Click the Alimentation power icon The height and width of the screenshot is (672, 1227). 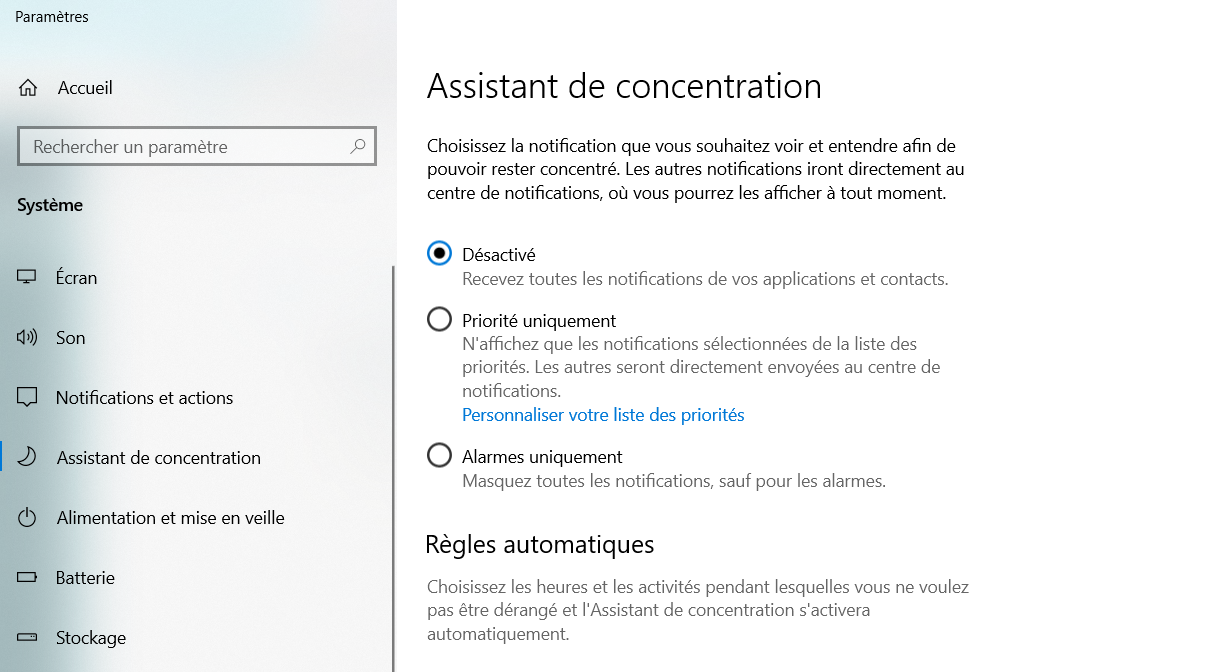(x=27, y=518)
